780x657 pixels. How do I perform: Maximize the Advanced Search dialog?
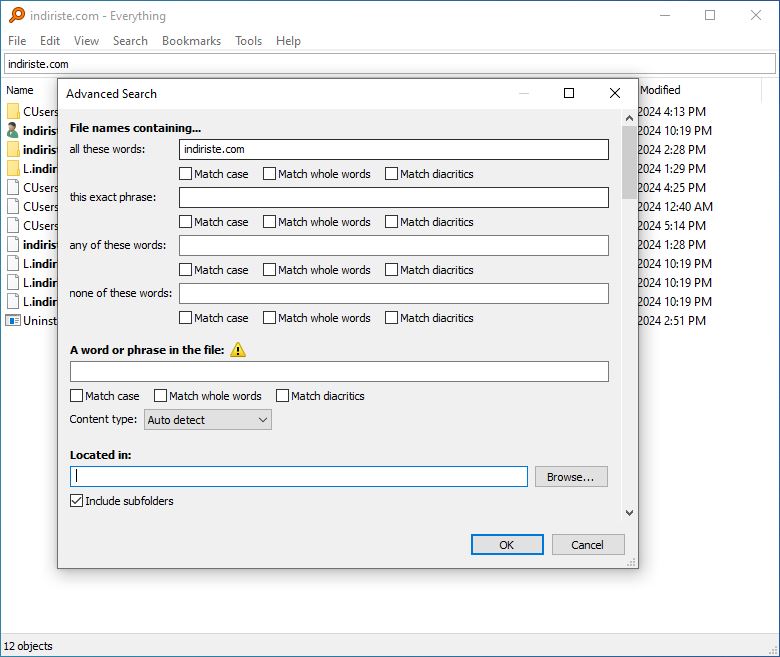569,93
